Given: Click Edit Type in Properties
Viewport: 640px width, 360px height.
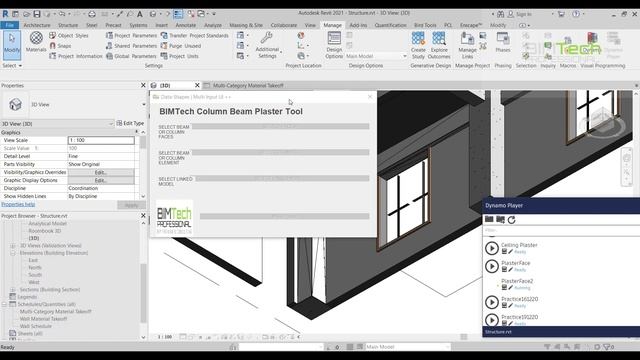Looking at the screenshot, I should 130,123.
